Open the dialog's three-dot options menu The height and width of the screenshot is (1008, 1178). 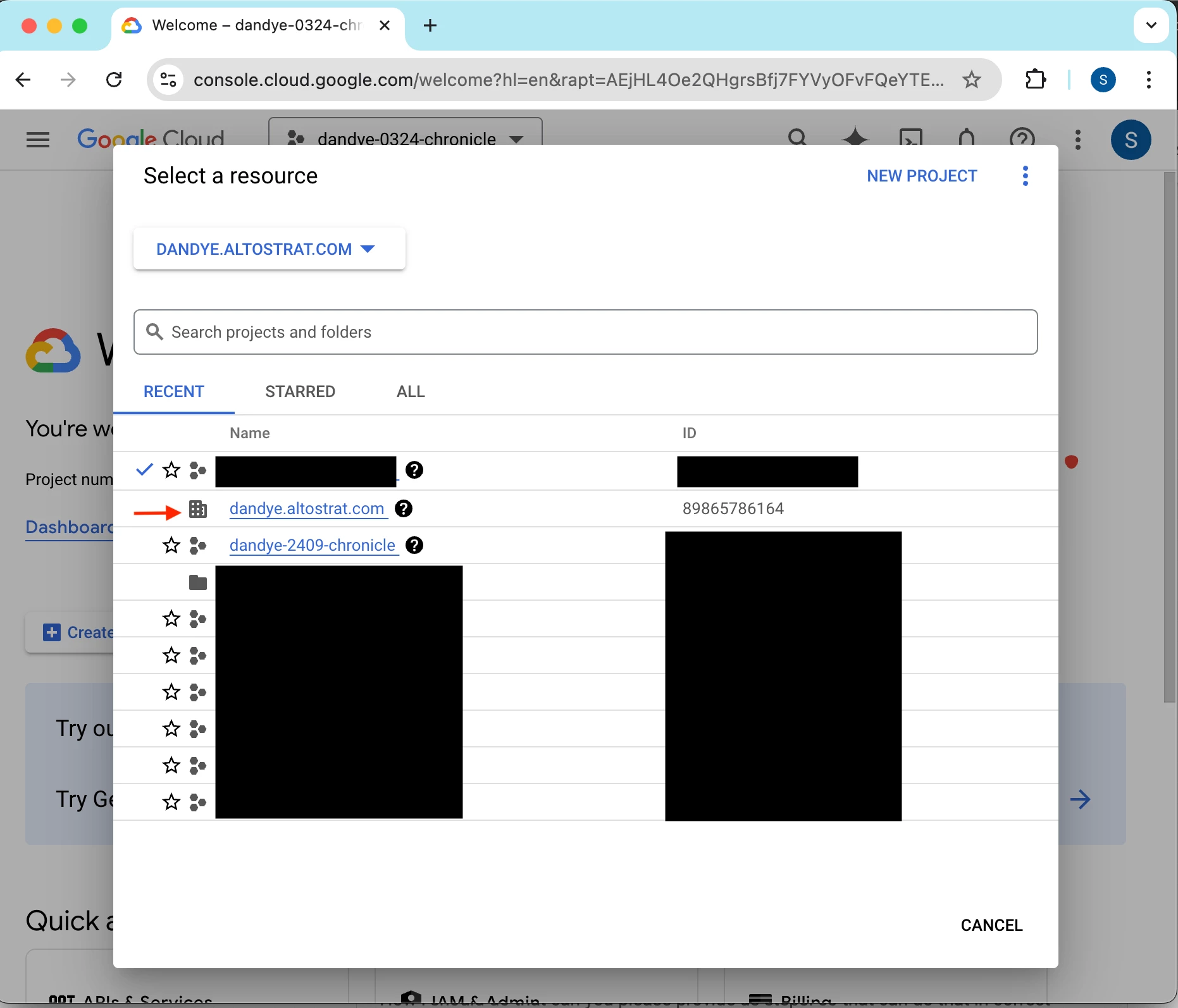1026,176
